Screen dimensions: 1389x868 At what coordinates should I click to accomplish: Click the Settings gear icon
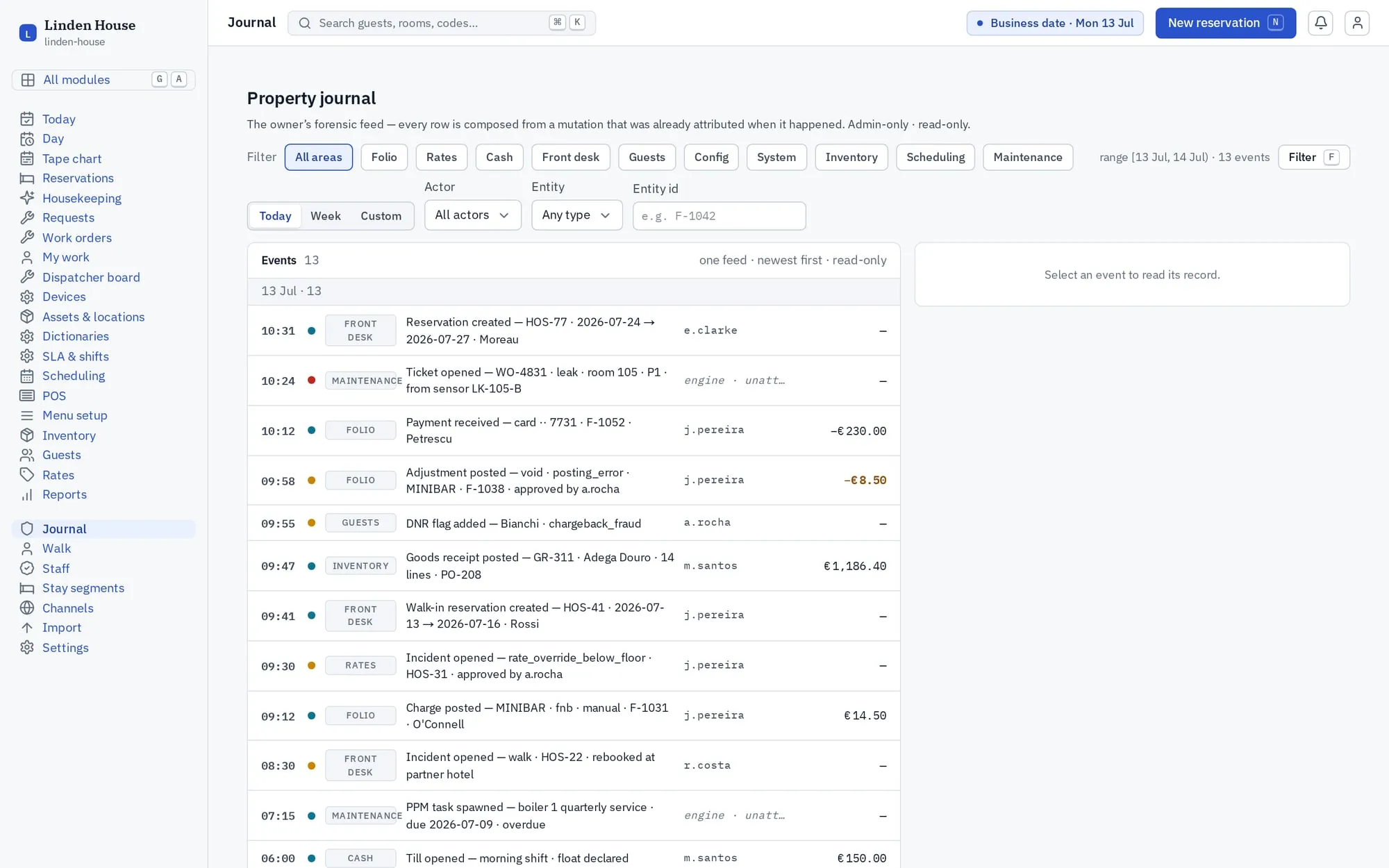pos(27,647)
